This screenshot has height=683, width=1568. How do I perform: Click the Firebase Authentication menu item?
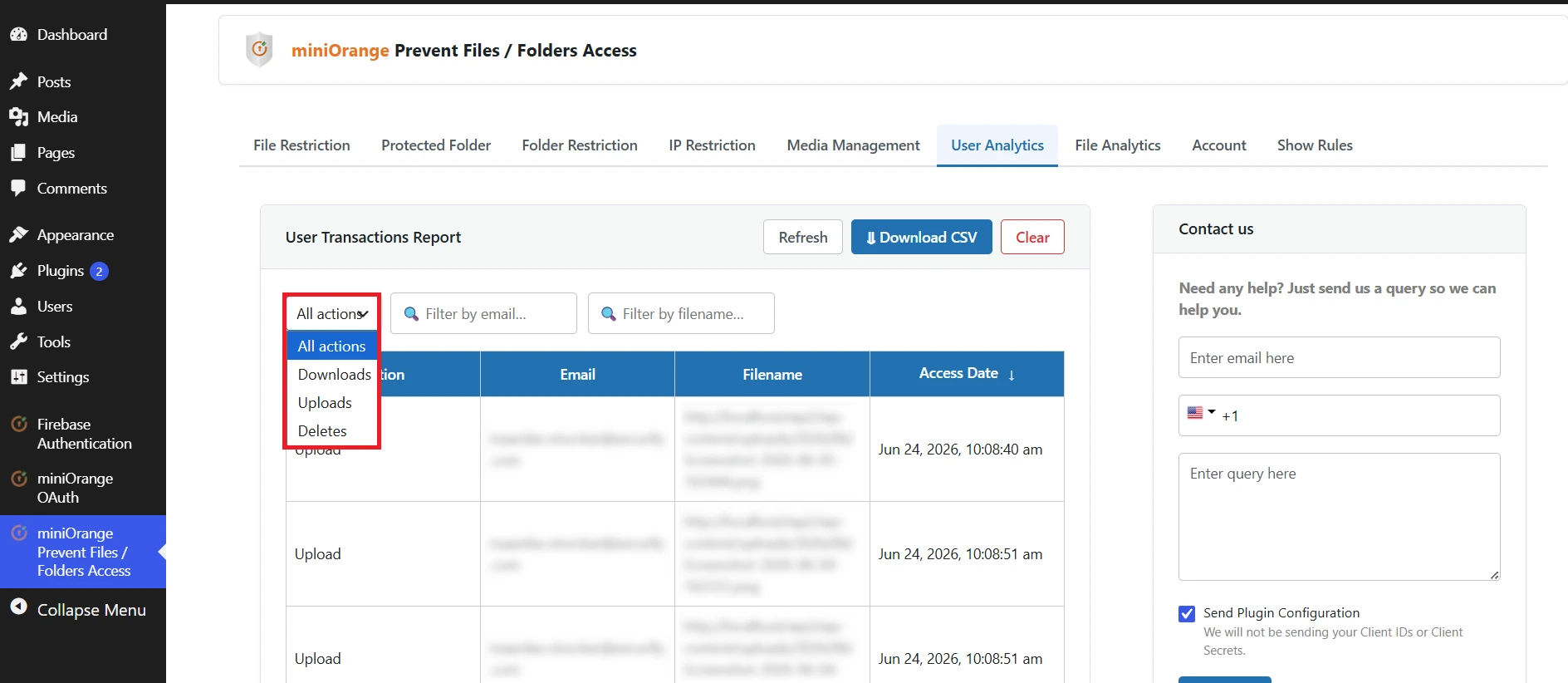[x=83, y=434]
